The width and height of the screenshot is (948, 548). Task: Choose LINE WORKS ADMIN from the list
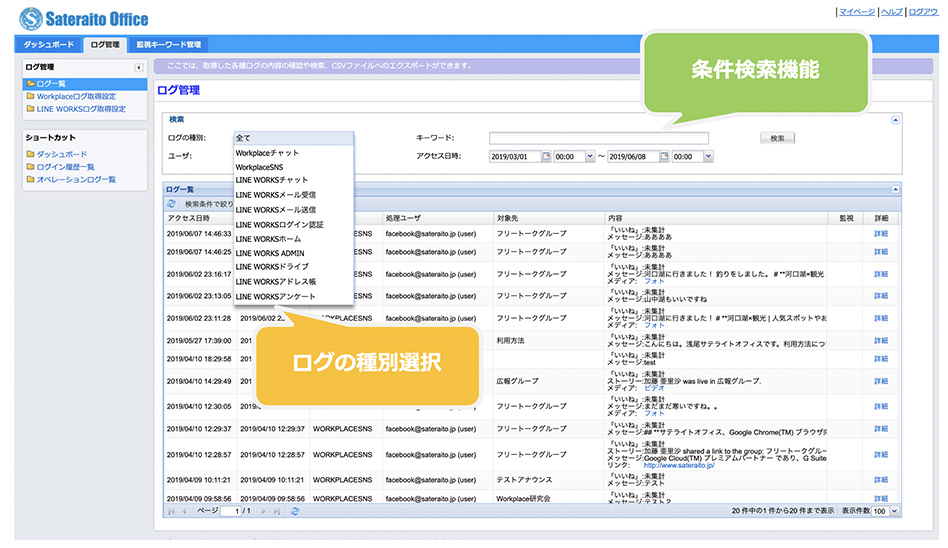click(x=293, y=253)
